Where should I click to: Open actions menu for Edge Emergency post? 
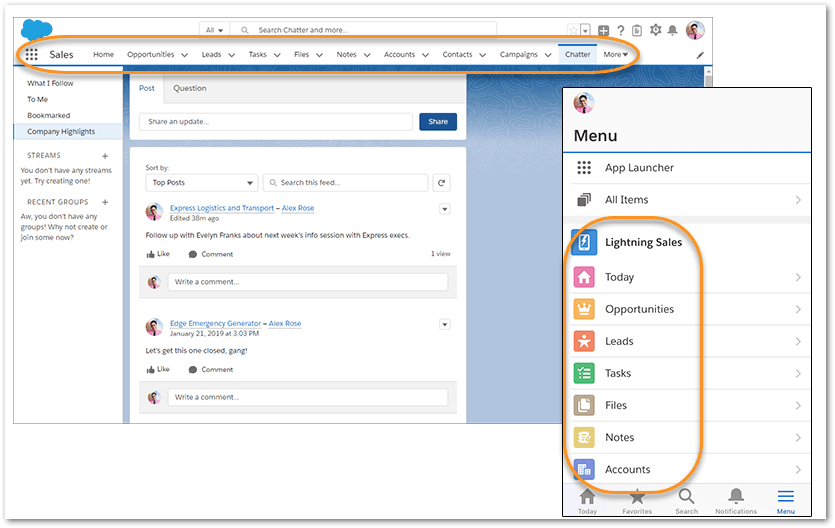click(x=445, y=324)
